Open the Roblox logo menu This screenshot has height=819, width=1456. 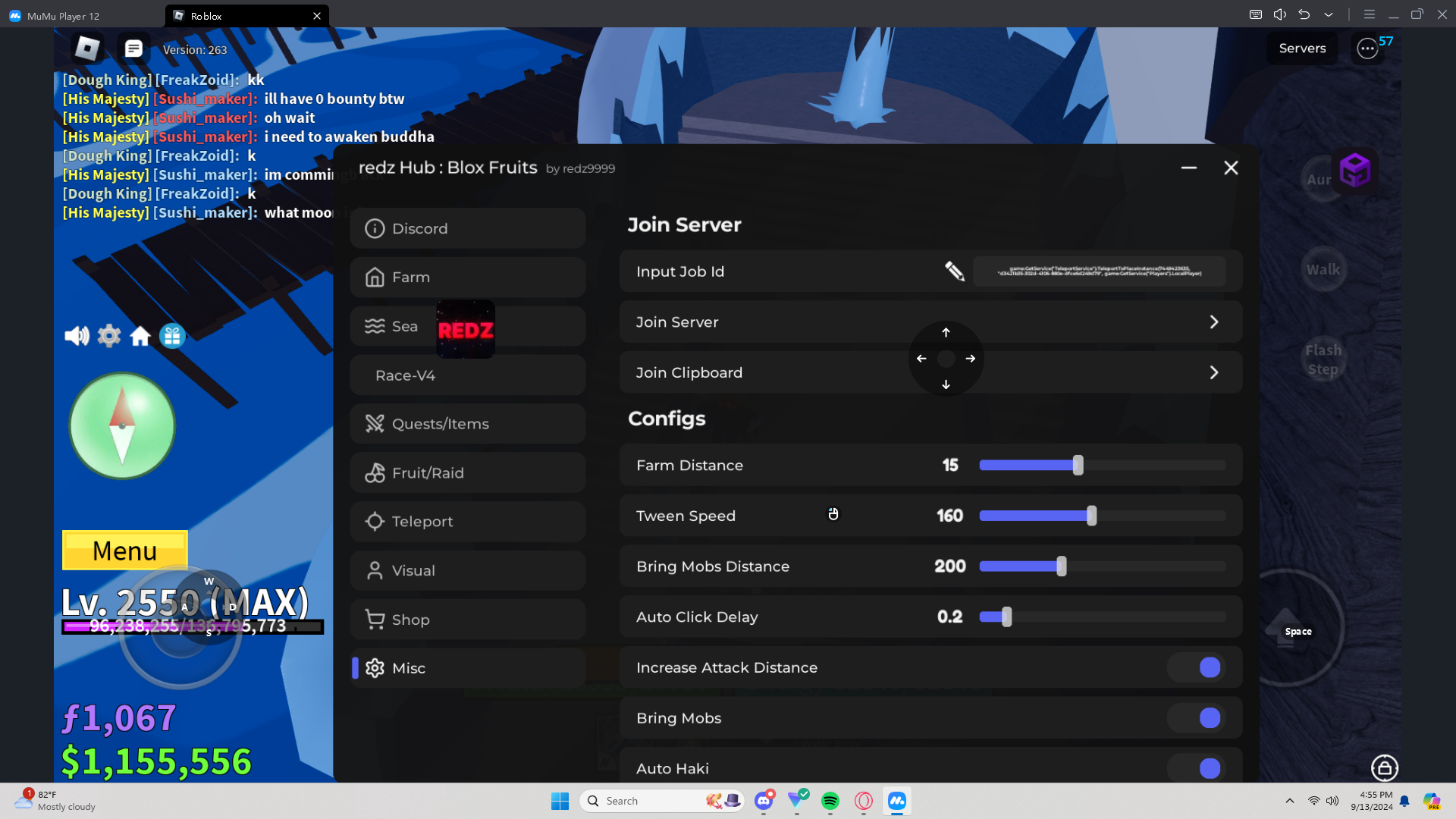coord(87,49)
